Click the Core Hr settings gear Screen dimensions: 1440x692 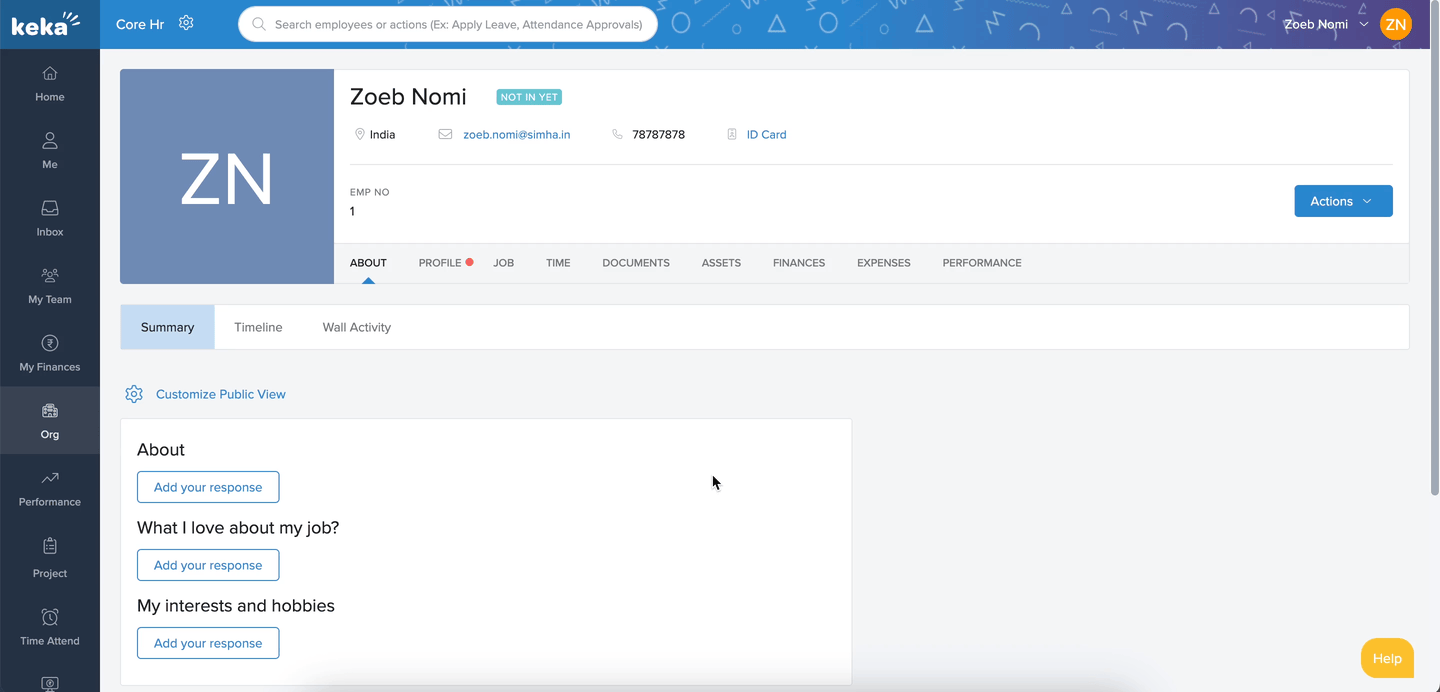coord(186,23)
